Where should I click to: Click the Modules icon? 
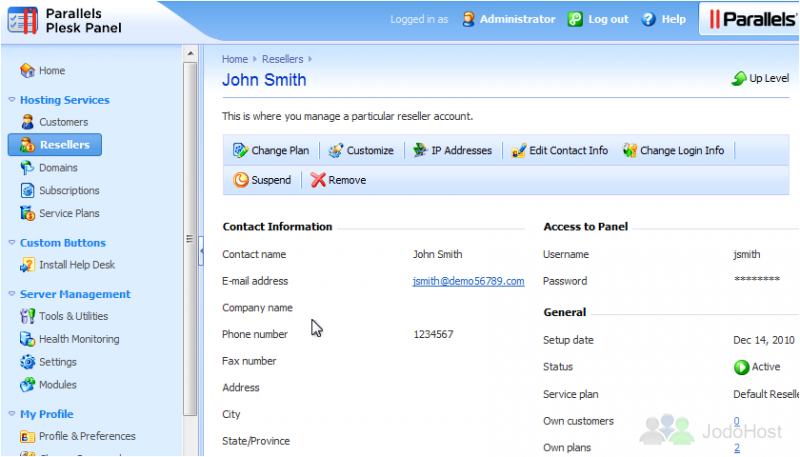tap(27, 385)
